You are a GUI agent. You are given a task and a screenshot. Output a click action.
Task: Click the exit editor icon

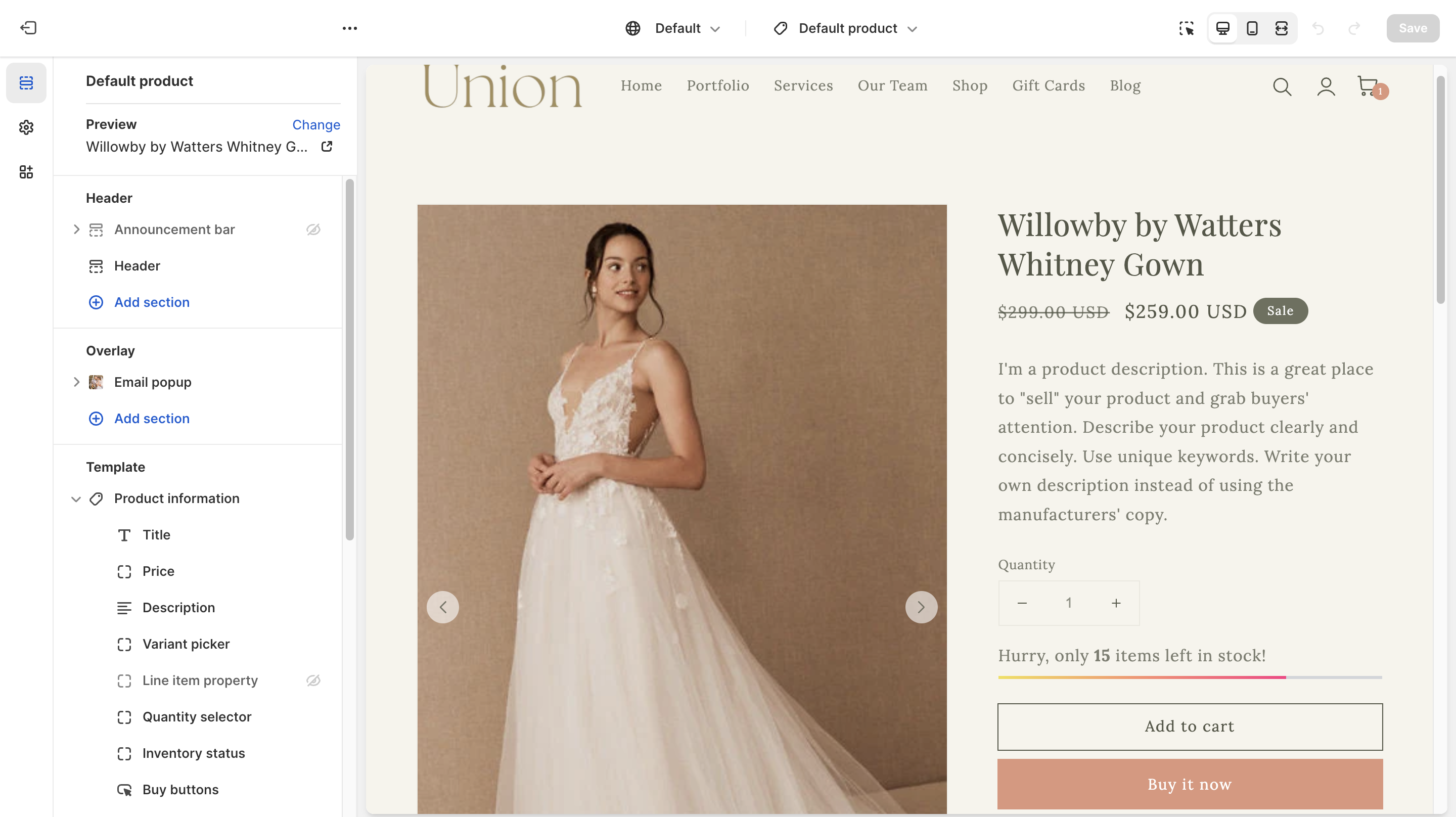coord(28,28)
